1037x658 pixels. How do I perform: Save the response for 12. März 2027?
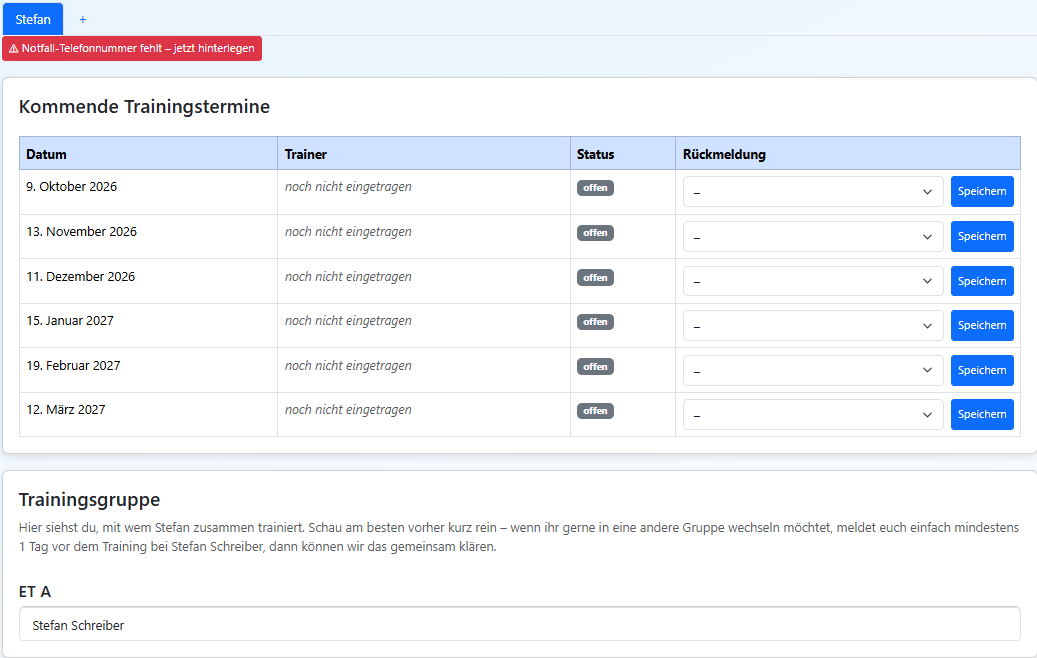pyautogui.click(x=982, y=415)
